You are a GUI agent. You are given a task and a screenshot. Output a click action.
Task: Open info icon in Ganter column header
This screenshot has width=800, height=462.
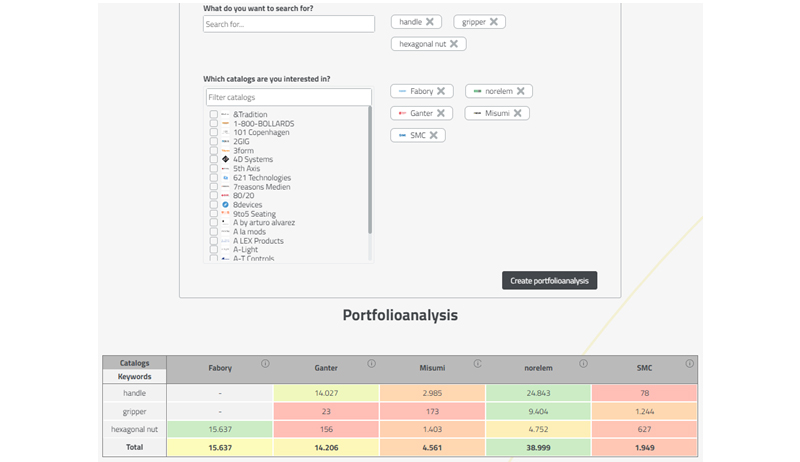(371, 364)
